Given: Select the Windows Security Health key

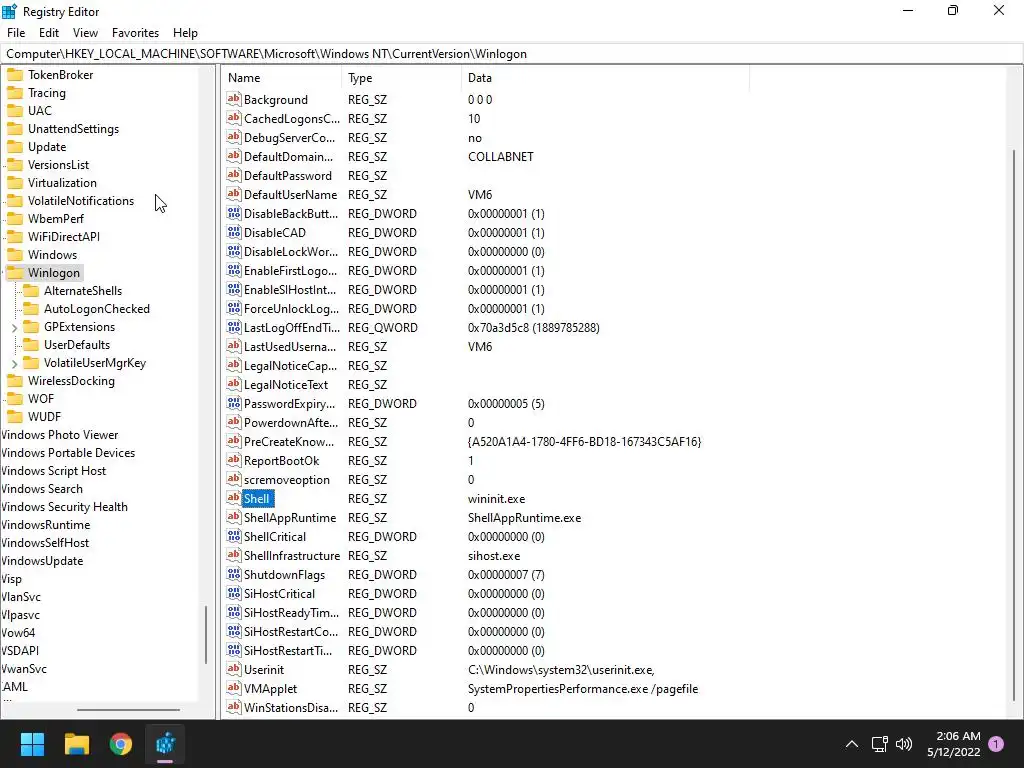Looking at the screenshot, I should tap(64, 507).
